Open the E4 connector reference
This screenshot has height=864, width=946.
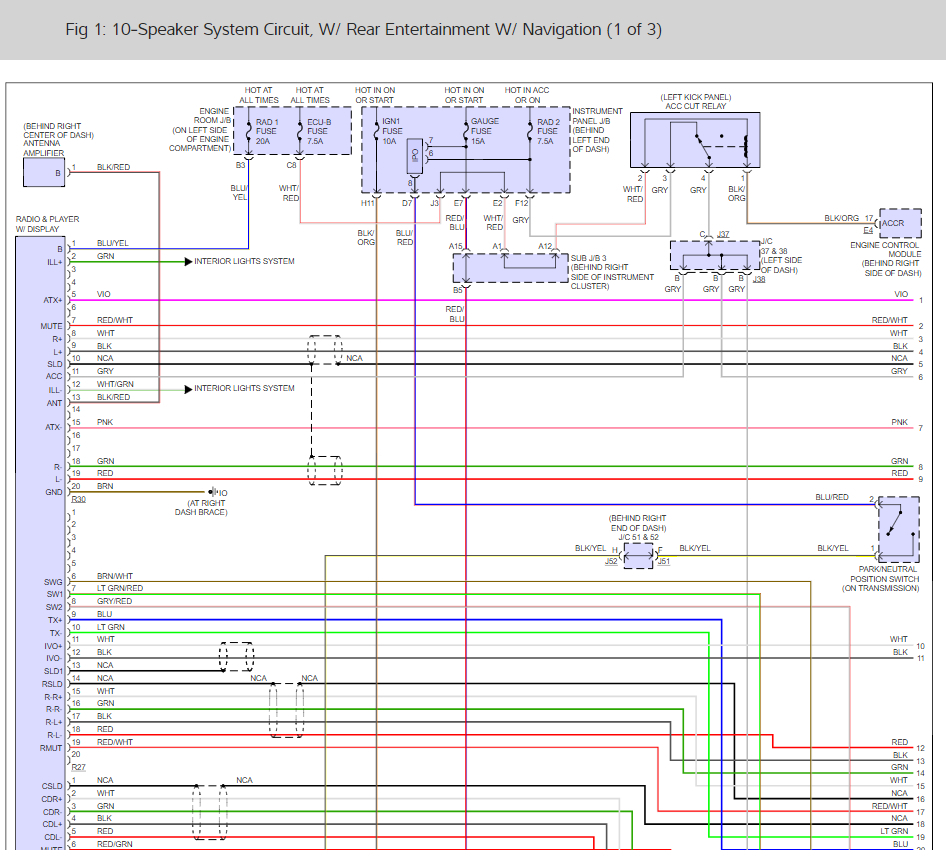click(x=868, y=231)
